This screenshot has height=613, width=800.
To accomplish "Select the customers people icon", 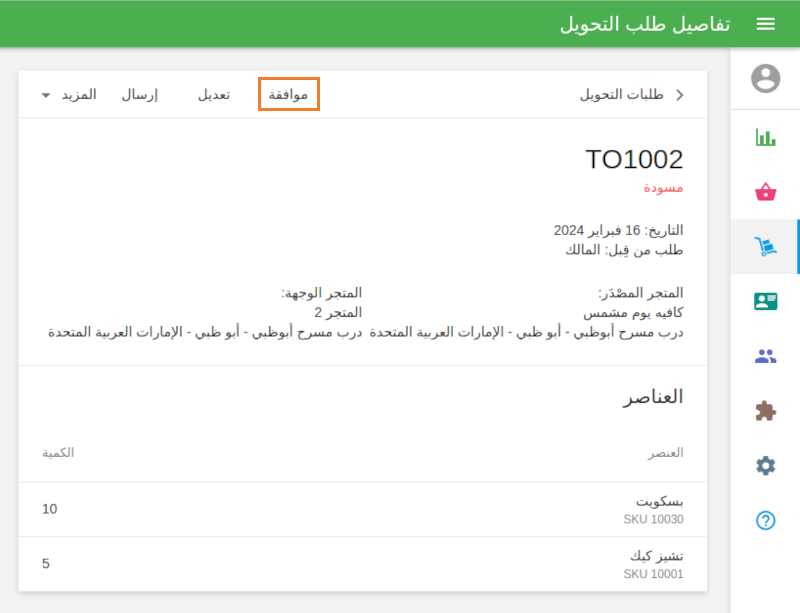I will [764, 355].
